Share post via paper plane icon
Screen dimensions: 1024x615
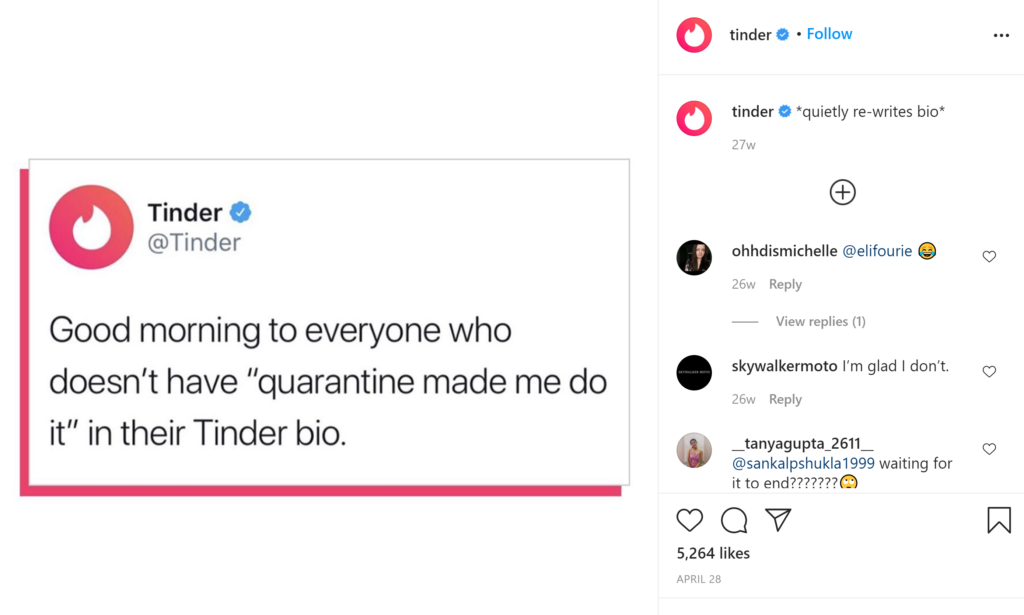(778, 520)
